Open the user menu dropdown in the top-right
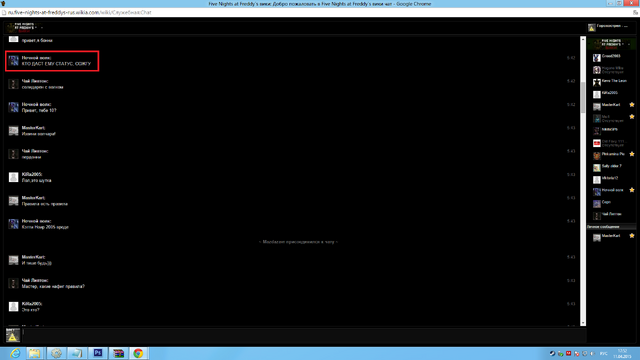This screenshot has width=640, height=360. pos(626,26)
